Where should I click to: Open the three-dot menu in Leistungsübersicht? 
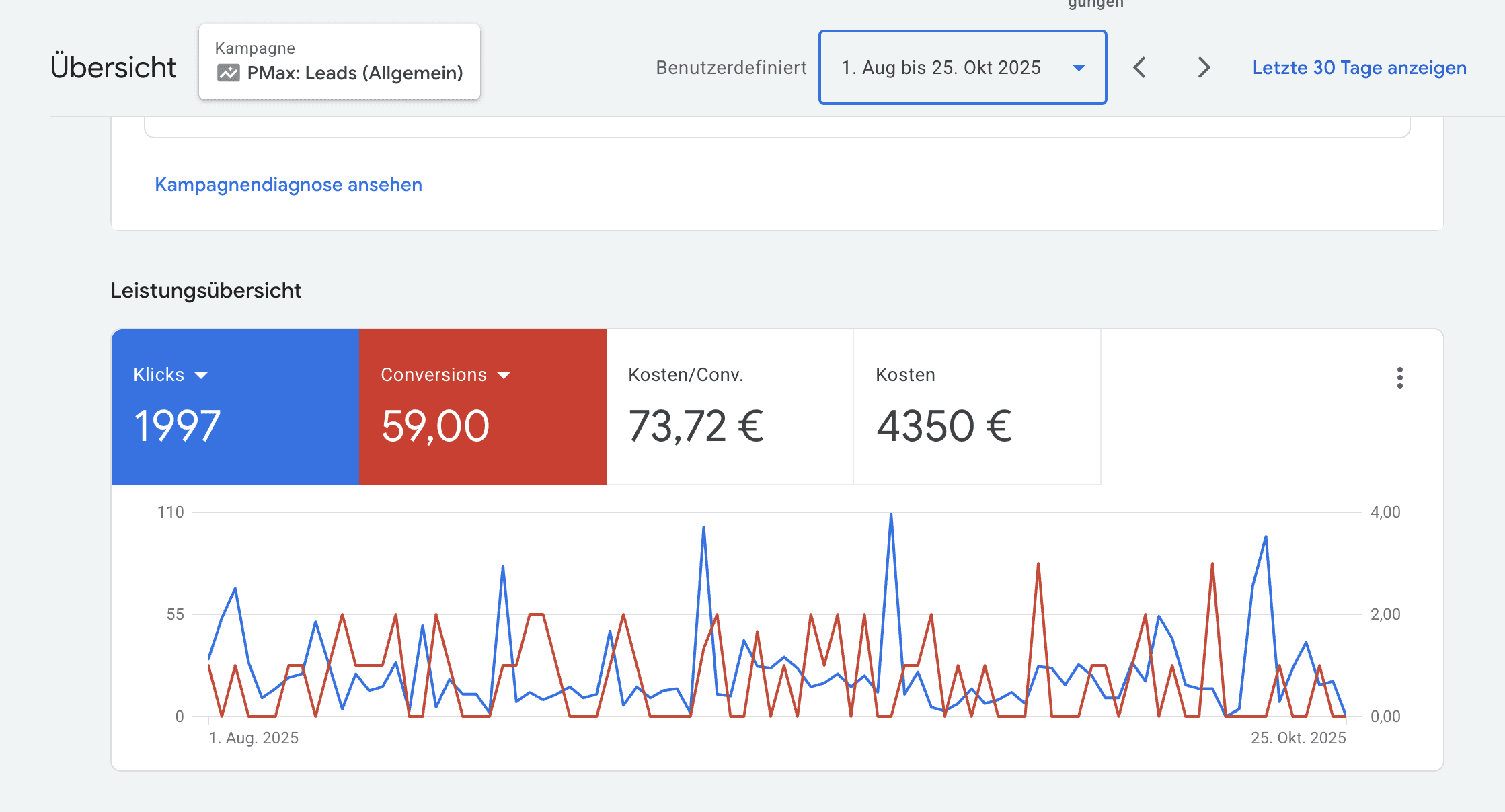[x=1399, y=378]
